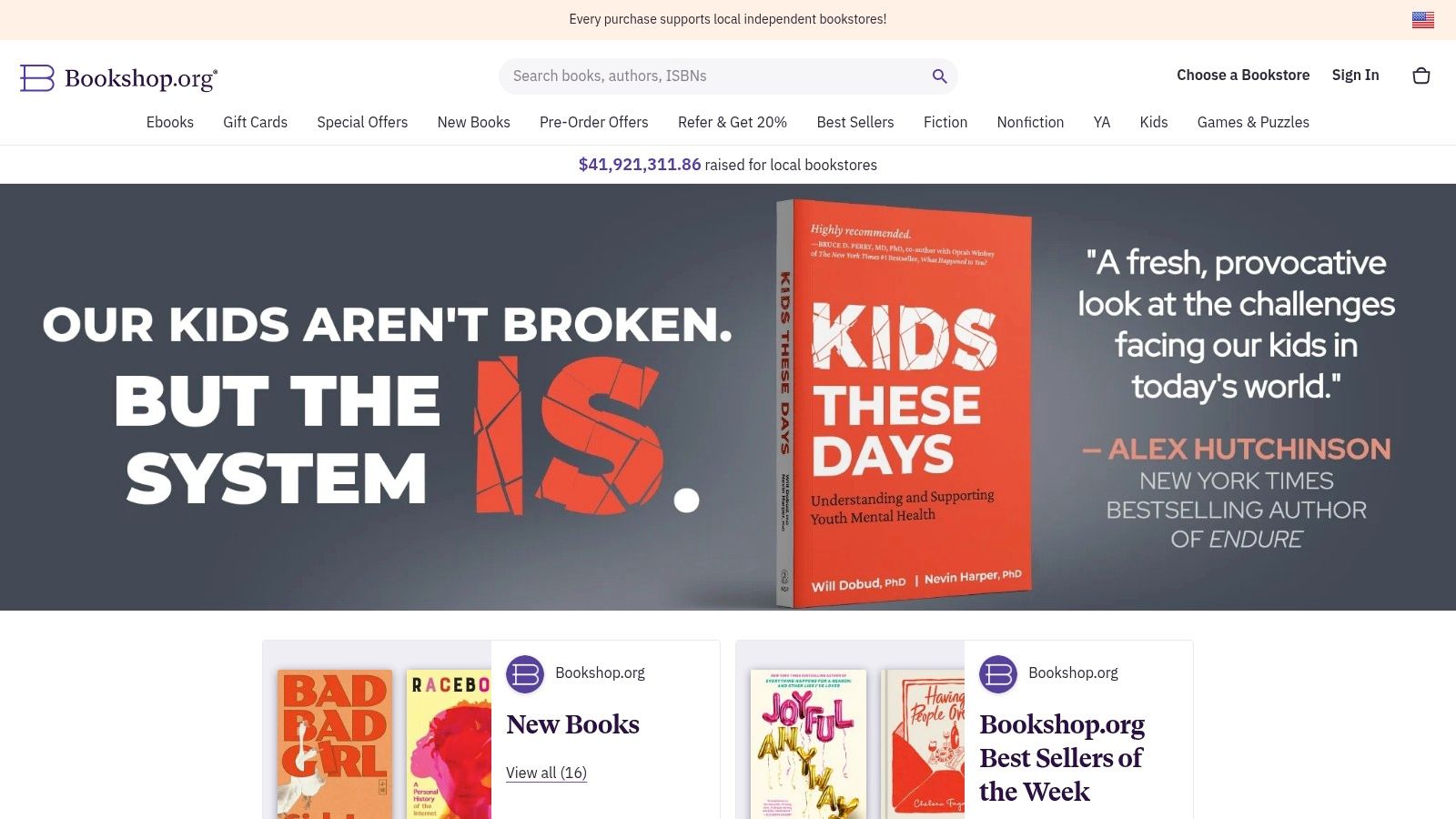Image resolution: width=1456 pixels, height=819 pixels.
Task: Open the Ebooks section
Action: [169, 122]
